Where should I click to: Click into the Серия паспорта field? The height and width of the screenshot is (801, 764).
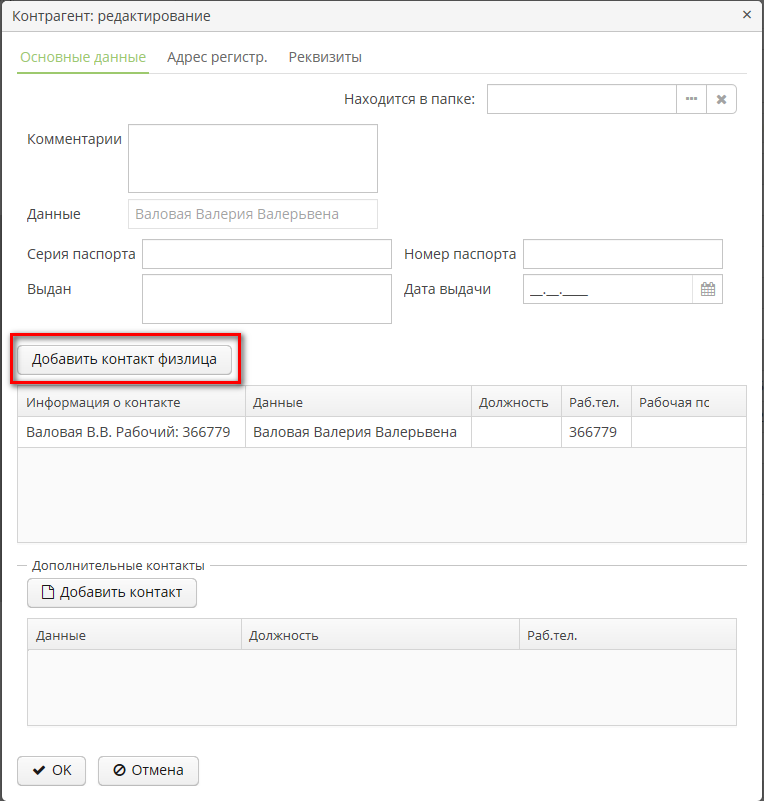266,254
